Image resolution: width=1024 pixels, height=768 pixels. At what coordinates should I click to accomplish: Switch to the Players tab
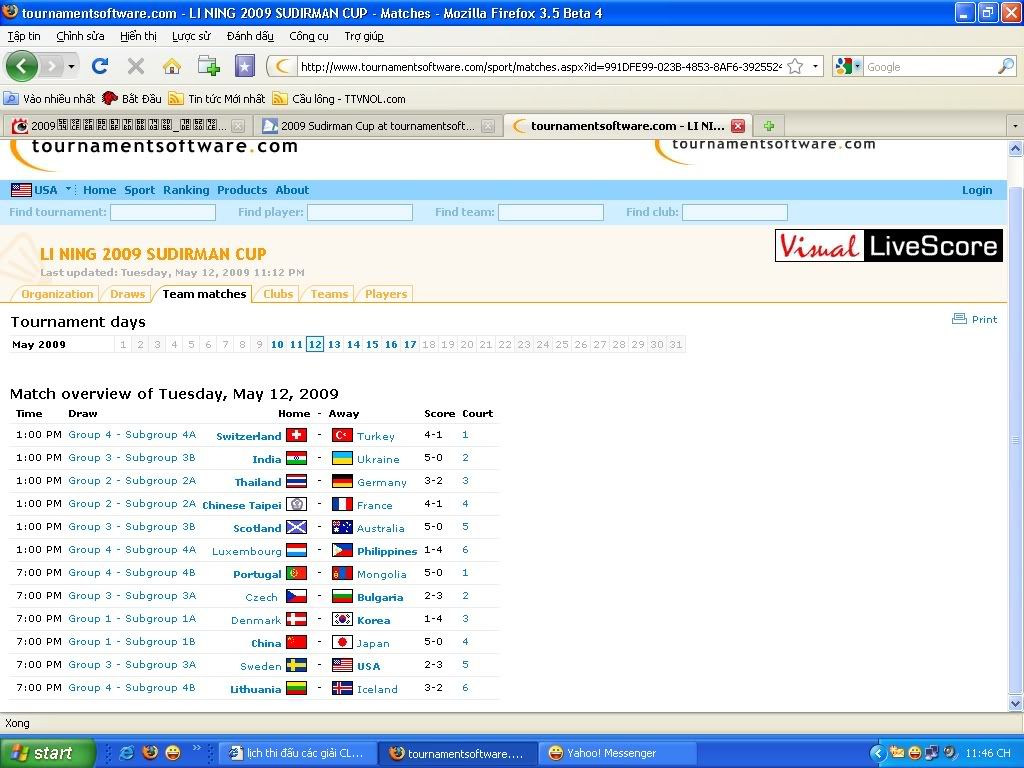(385, 294)
